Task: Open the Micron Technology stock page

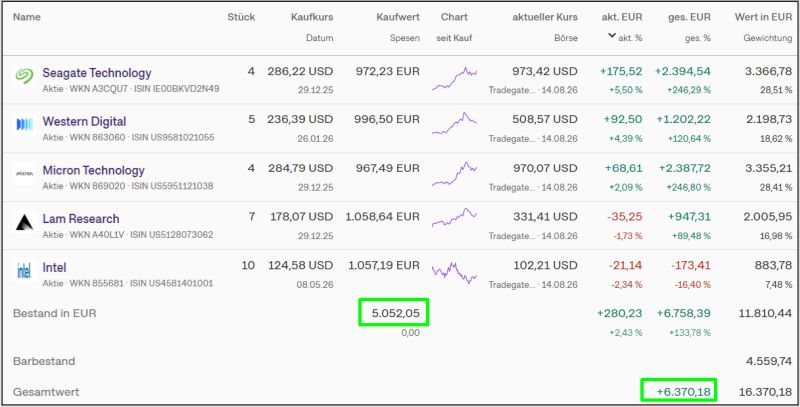Action: click(93, 170)
